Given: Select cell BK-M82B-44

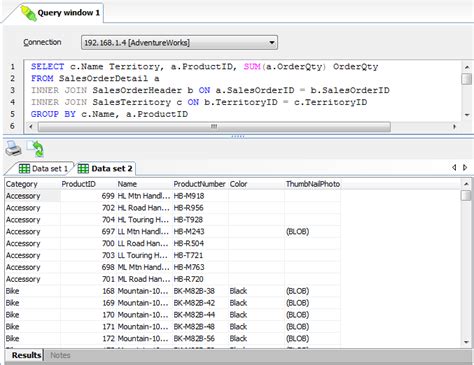Looking at the screenshot, I should tap(200, 315).
